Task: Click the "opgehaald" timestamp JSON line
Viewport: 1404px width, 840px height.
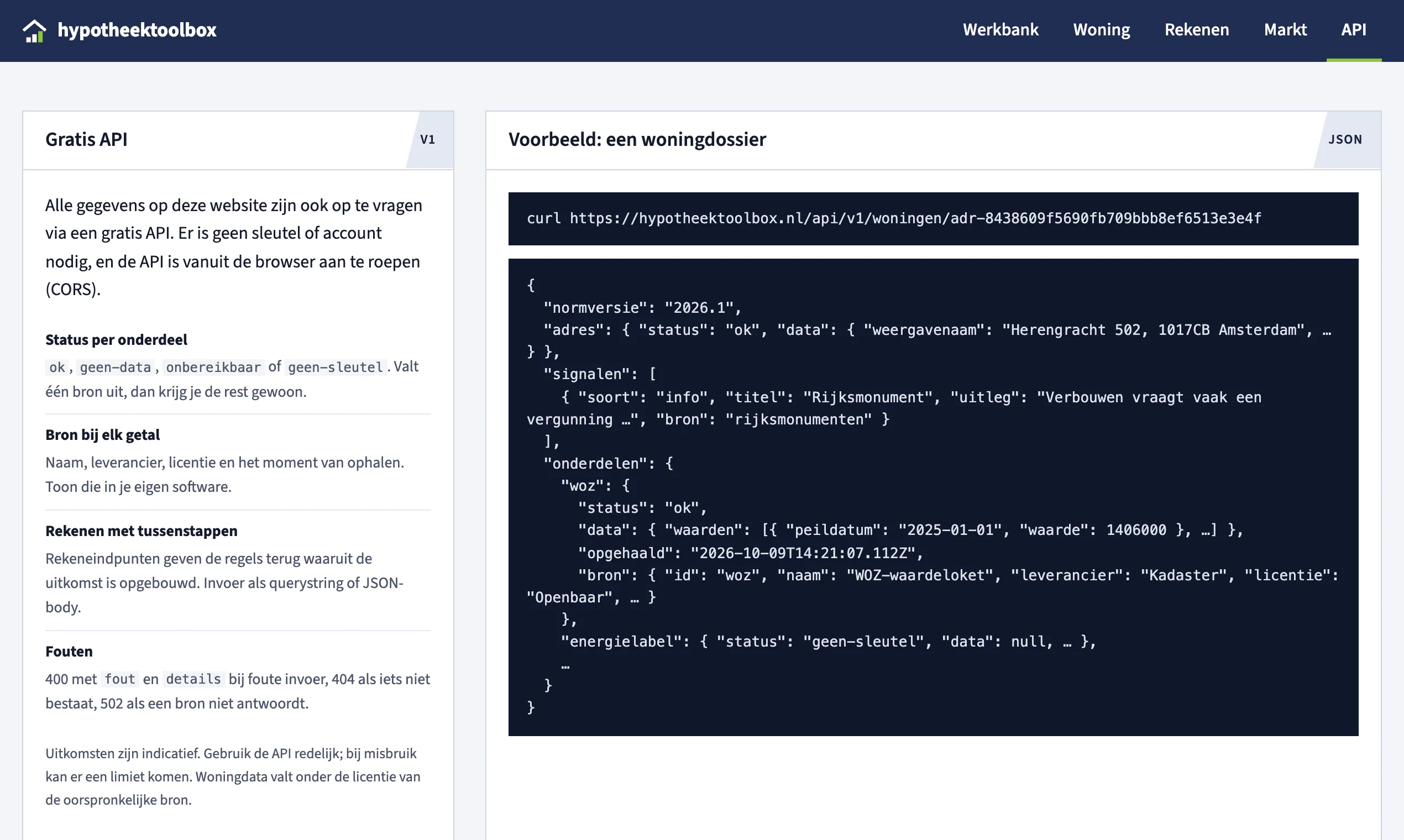Action: click(x=750, y=553)
